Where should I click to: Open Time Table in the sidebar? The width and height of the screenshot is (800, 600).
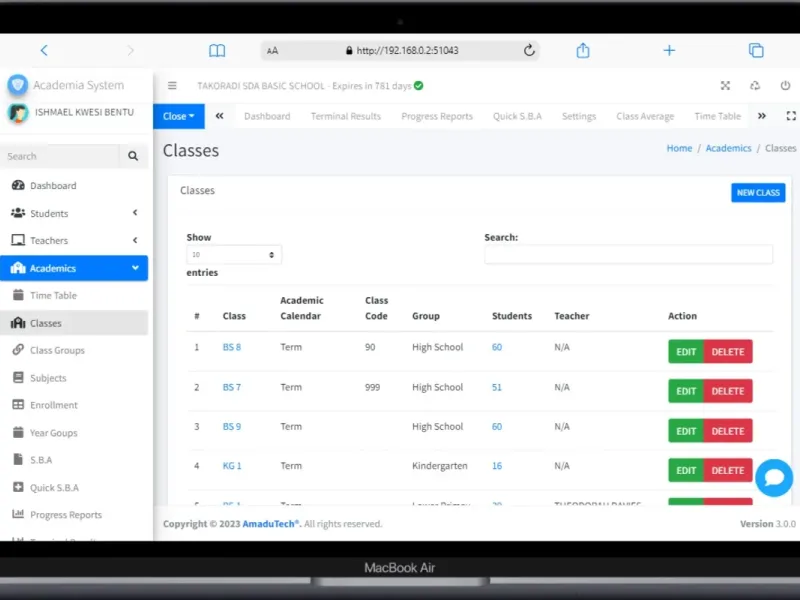pos(74,295)
